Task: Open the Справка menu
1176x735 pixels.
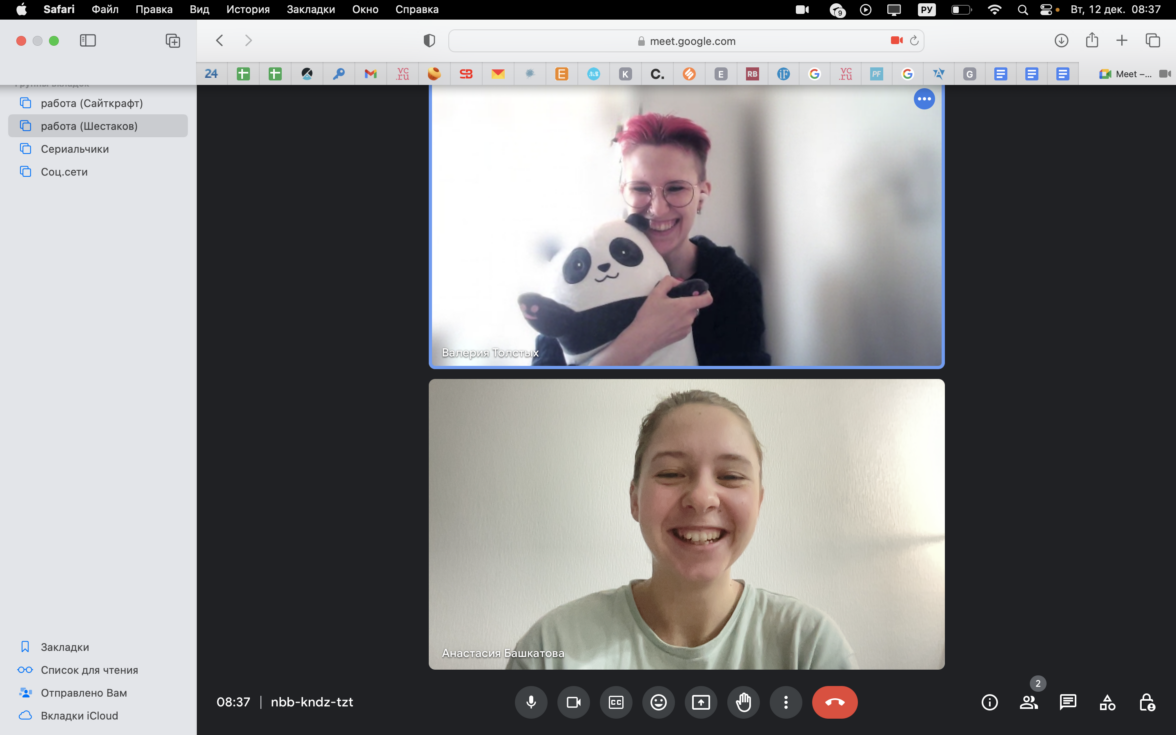Action: click(x=417, y=9)
